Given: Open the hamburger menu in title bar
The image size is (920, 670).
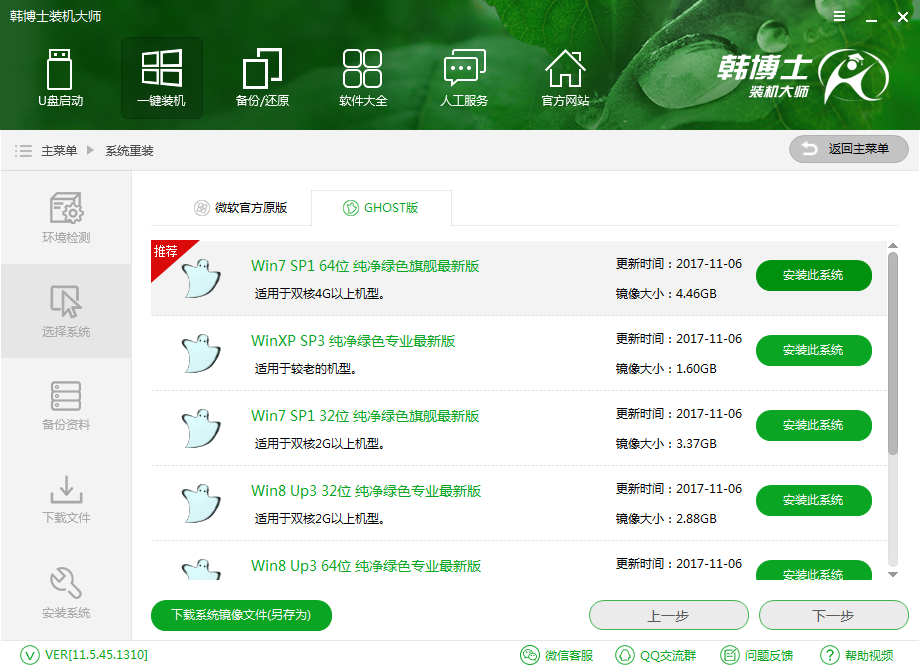Looking at the screenshot, I should pyautogui.click(x=839, y=16).
